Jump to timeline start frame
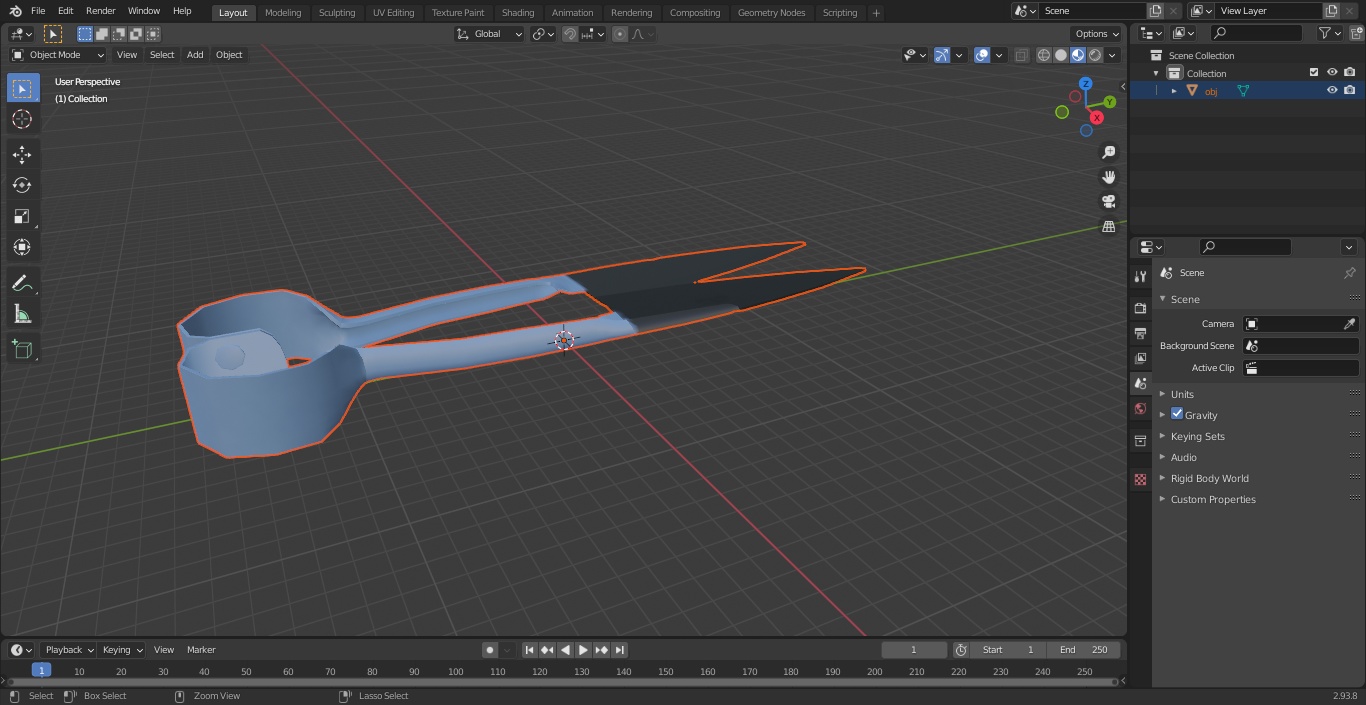The image size is (1366, 705). pyautogui.click(x=530, y=650)
